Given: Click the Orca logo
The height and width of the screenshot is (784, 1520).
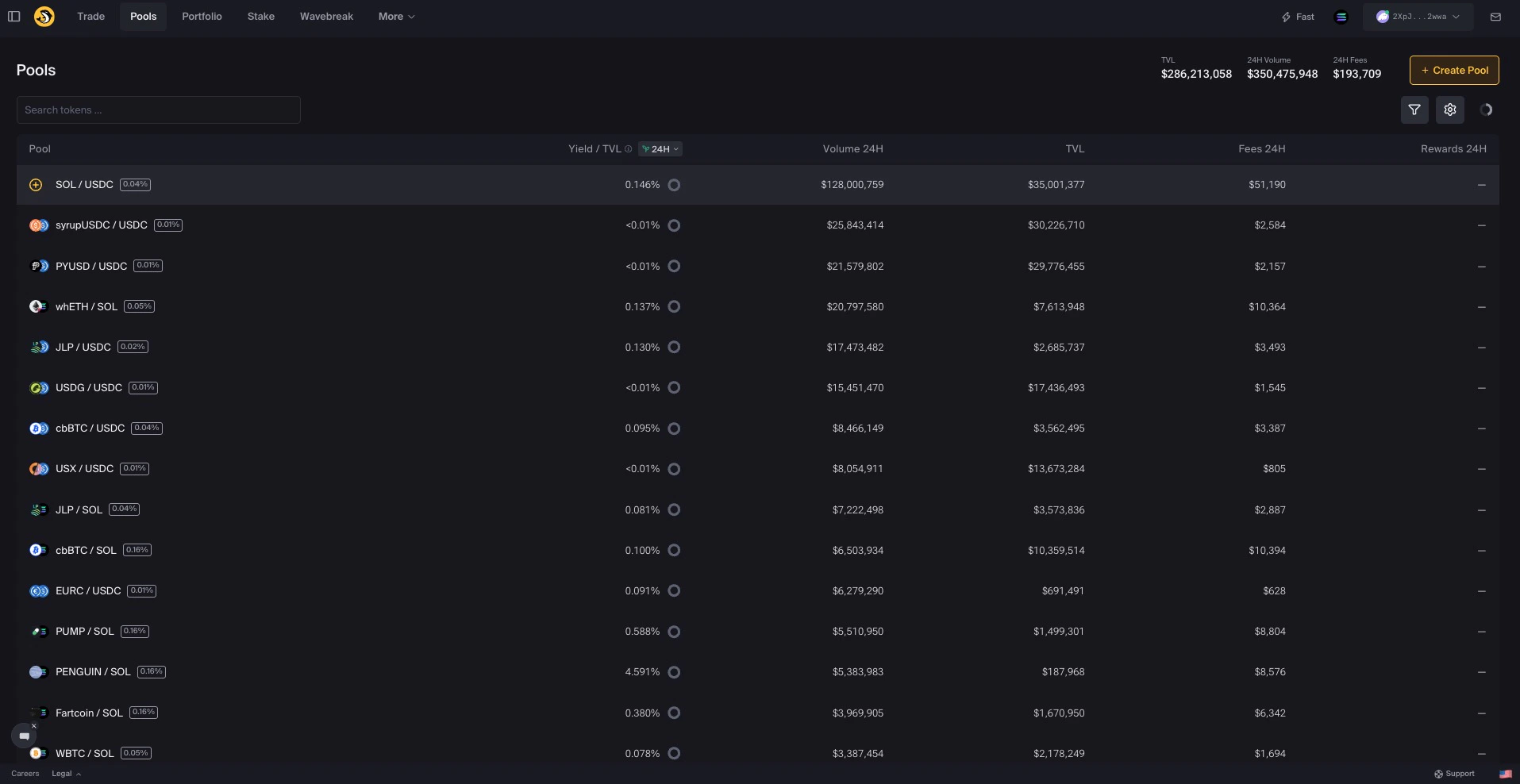Looking at the screenshot, I should [44, 16].
